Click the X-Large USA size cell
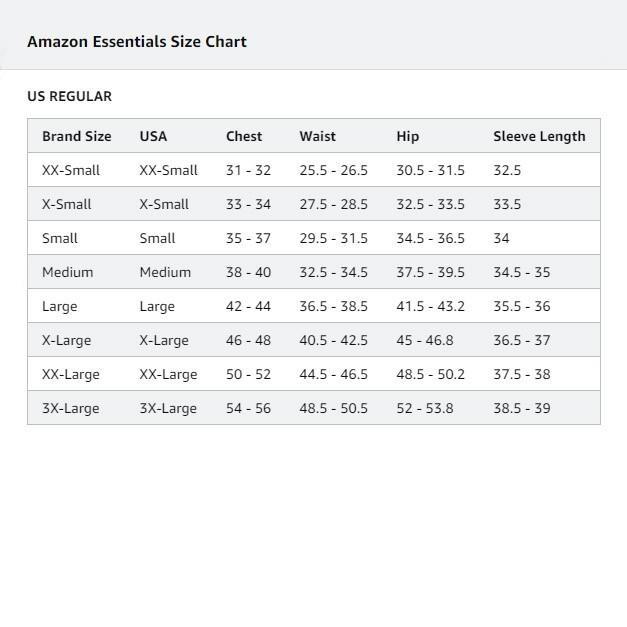 pyautogui.click(x=164, y=340)
